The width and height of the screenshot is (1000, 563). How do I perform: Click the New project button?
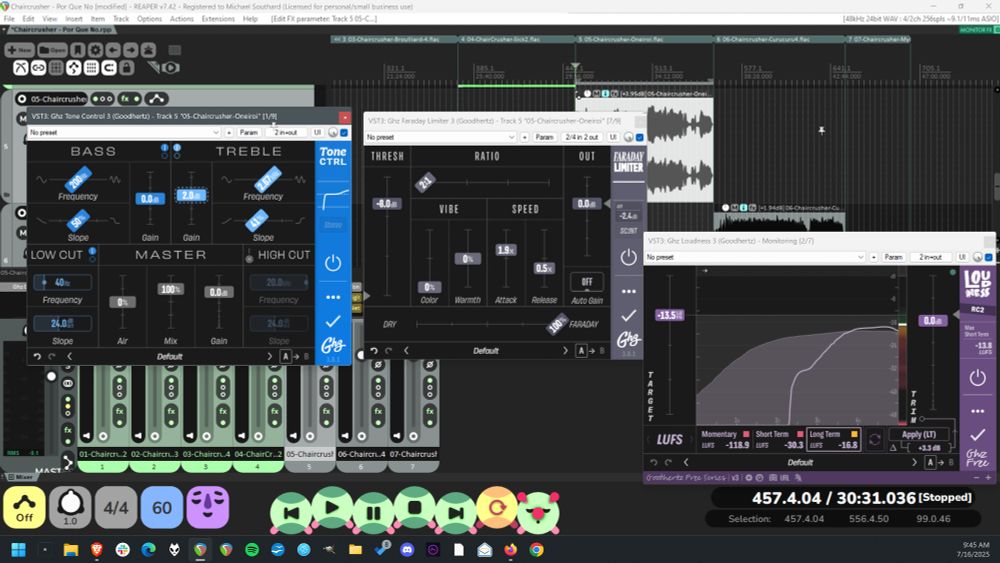pyautogui.click(x=20, y=50)
